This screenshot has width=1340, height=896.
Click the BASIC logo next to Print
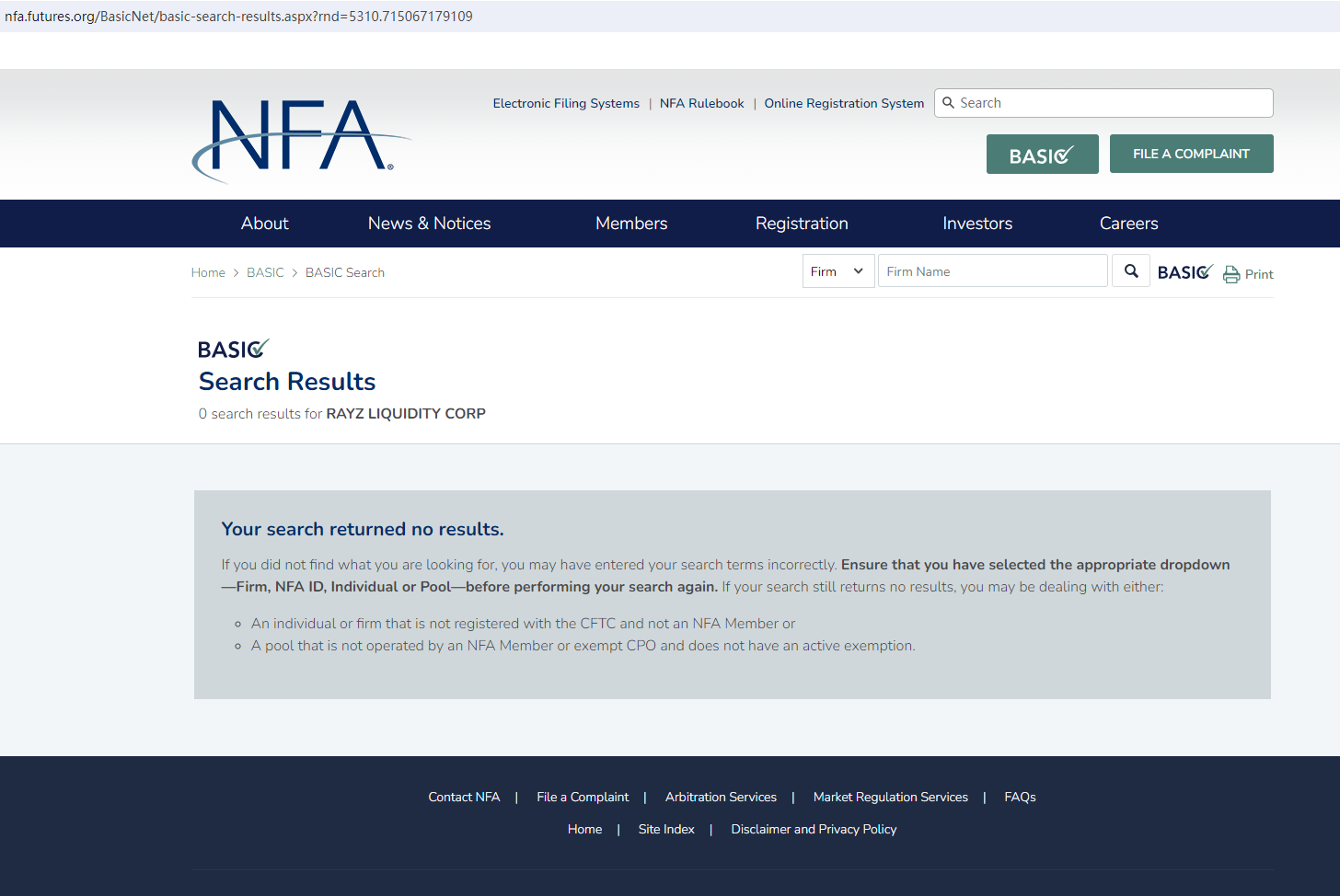(1184, 272)
